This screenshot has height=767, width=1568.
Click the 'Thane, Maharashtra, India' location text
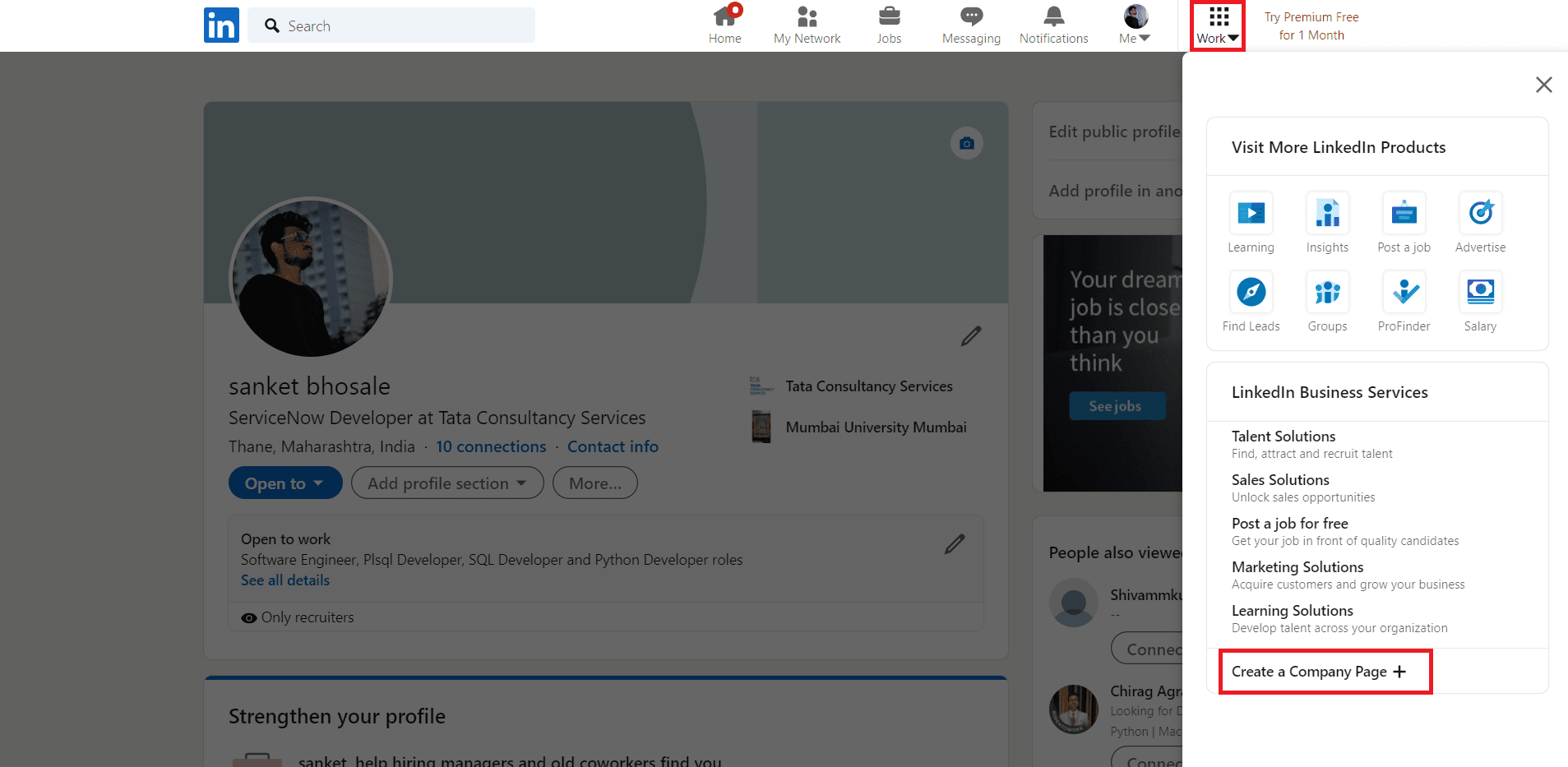tap(321, 446)
